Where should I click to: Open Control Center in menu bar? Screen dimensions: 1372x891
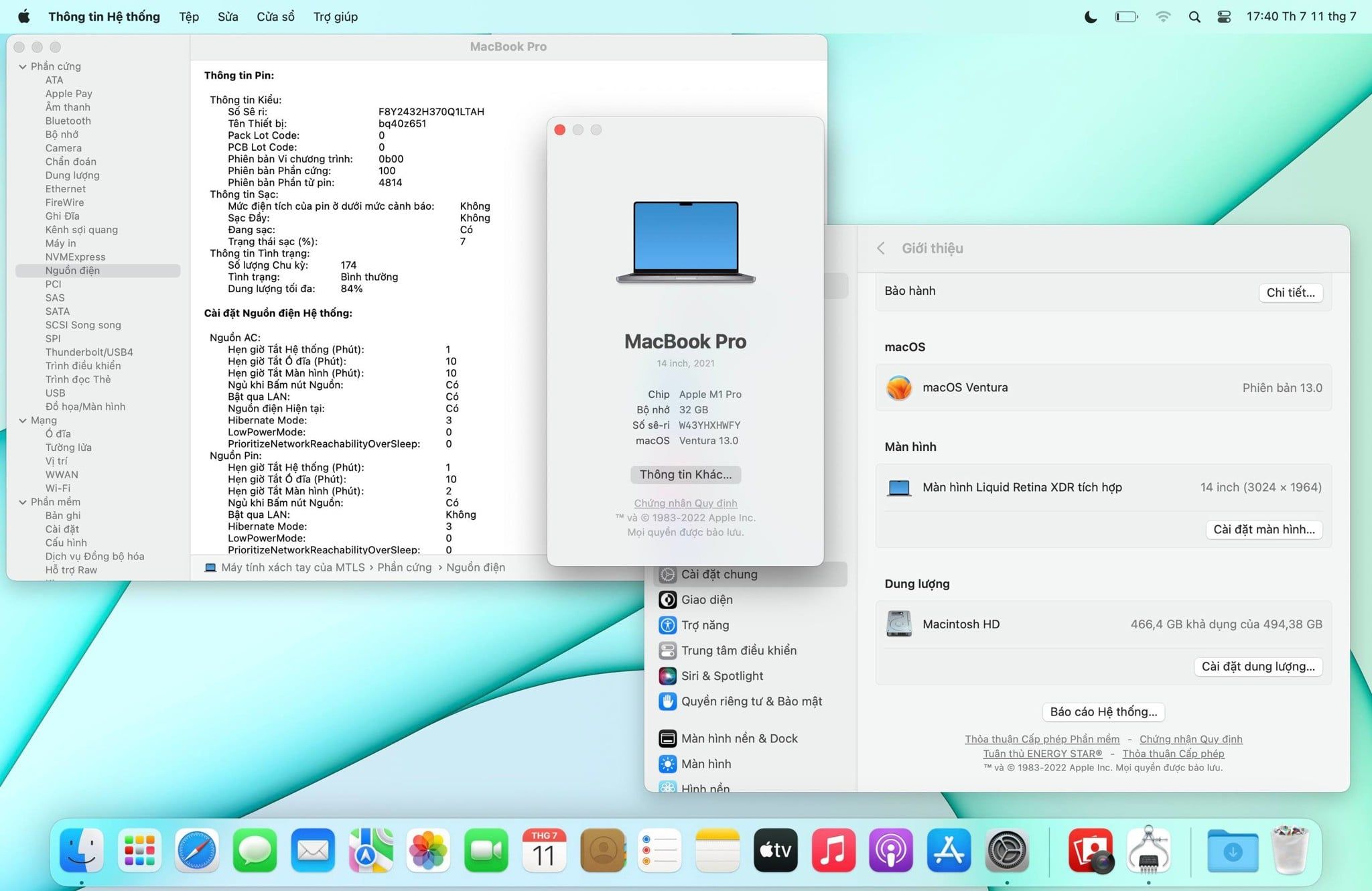tap(1224, 17)
